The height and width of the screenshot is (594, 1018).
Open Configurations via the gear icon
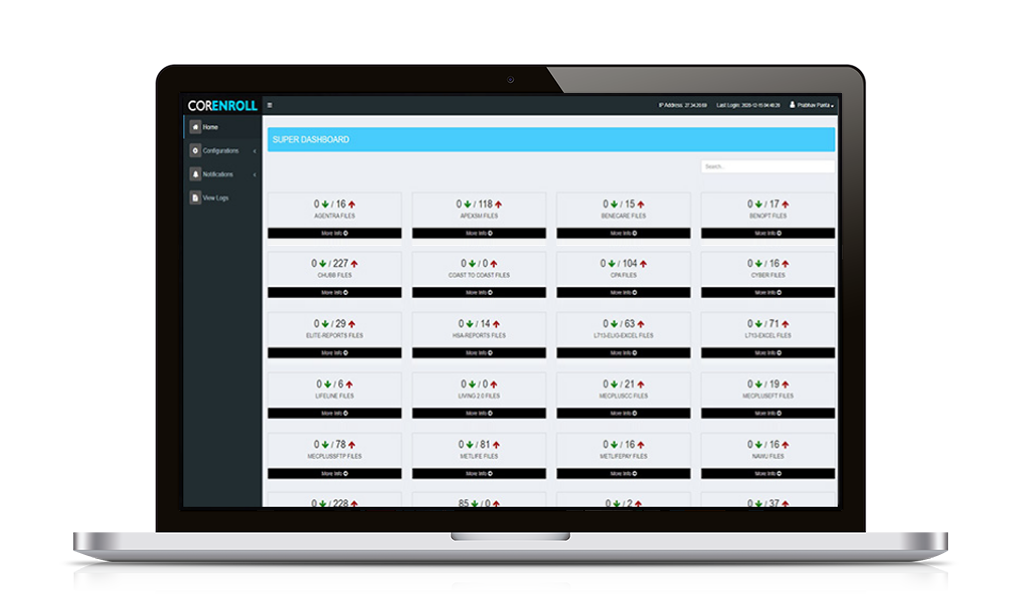pos(195,150)
